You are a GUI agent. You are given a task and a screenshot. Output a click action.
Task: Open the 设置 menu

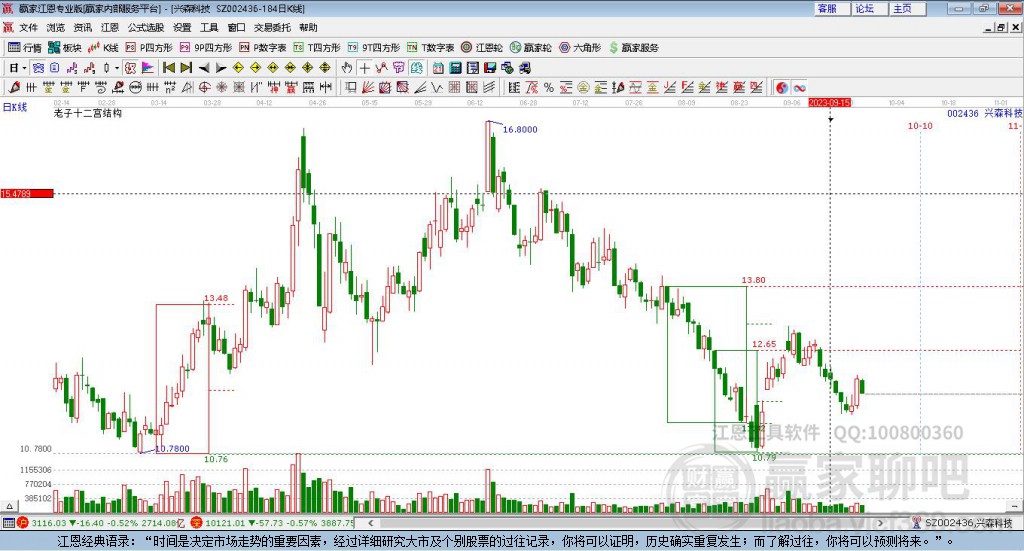(x=182, y=27)
